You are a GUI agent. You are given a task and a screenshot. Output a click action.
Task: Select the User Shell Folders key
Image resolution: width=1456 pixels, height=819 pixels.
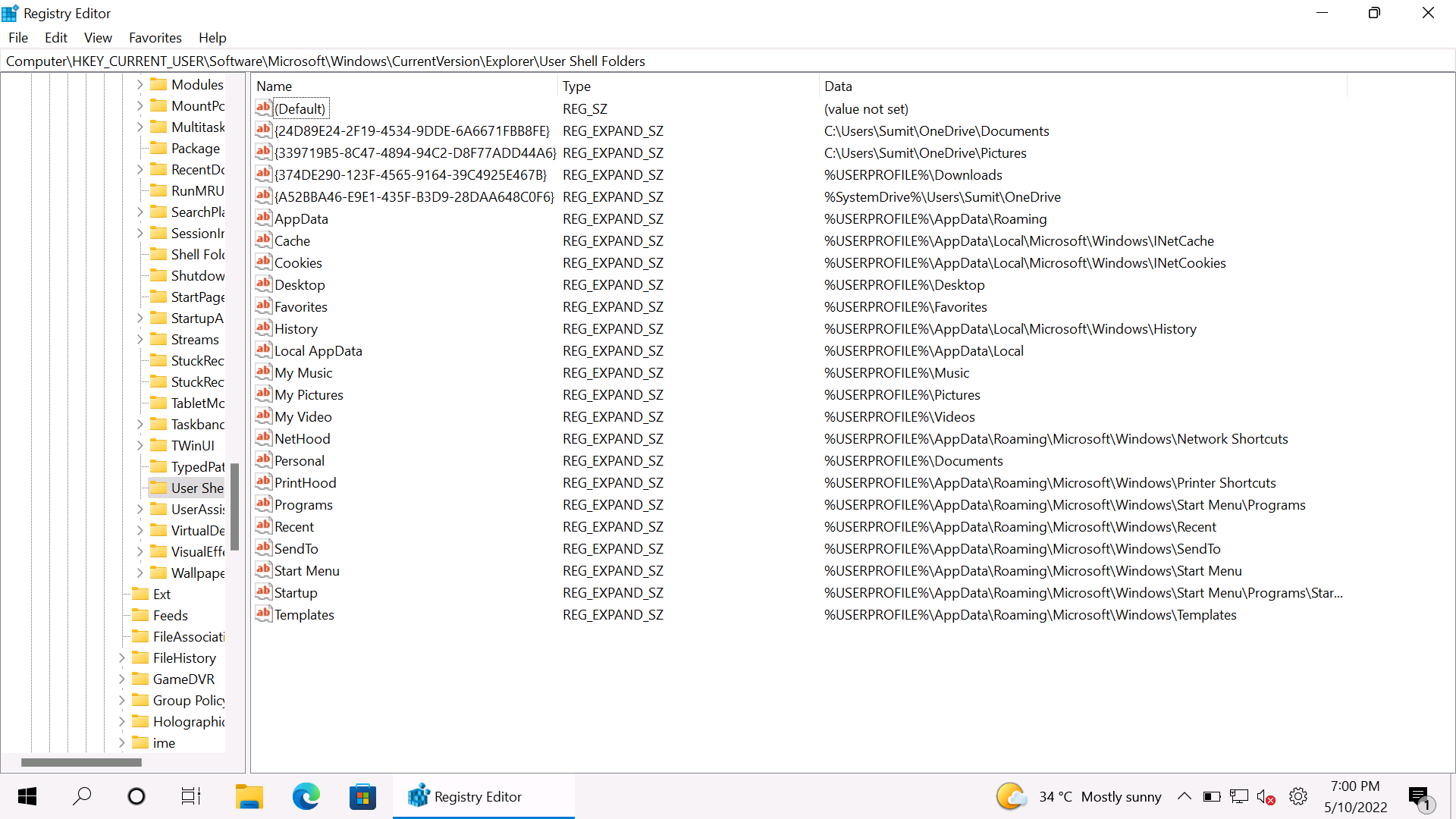187,488
